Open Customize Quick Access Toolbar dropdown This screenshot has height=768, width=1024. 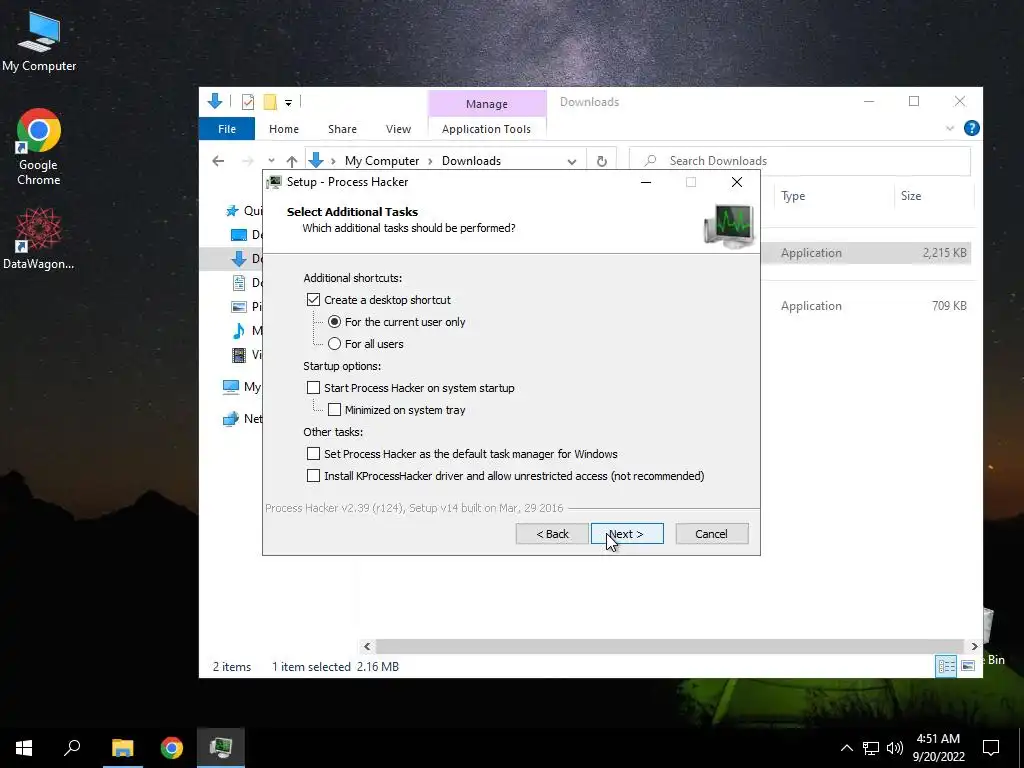pyautogui.click(x=288, y=103)
